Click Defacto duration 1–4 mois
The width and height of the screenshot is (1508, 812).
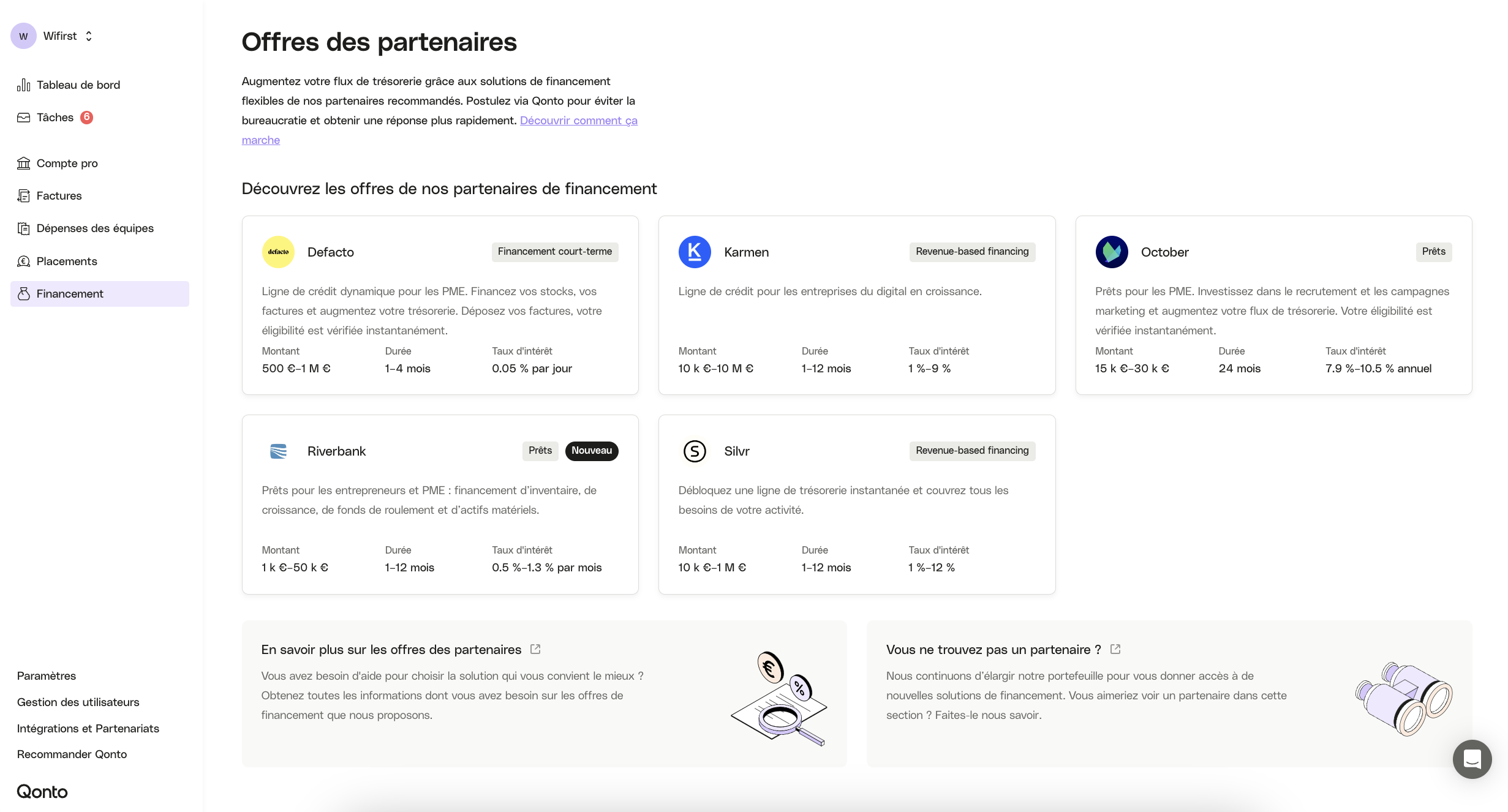(408, 369)
